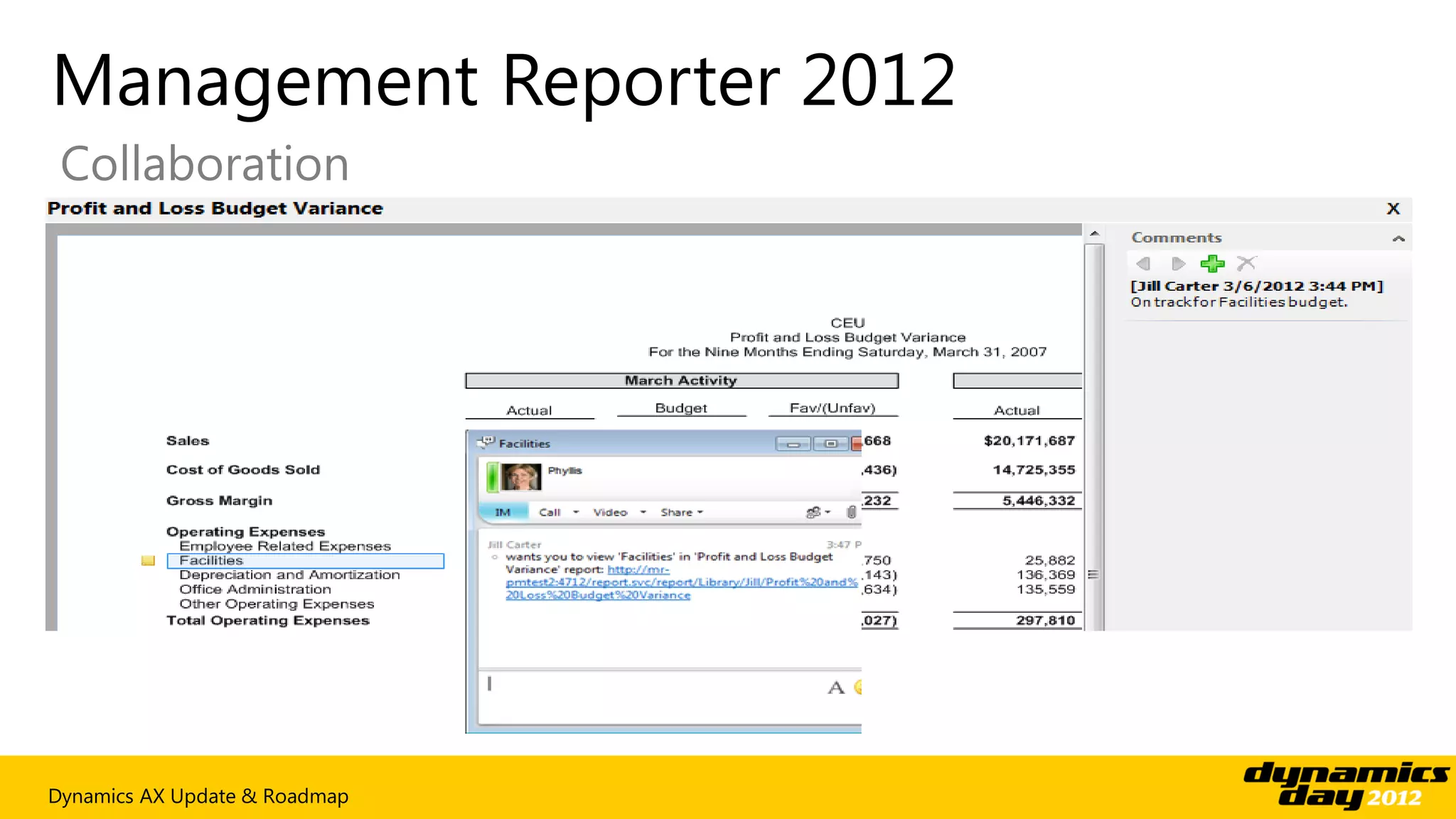Click the attachment paperclip icon
The height and width of the screenshot is (819, 1456).
pos(851,512)
